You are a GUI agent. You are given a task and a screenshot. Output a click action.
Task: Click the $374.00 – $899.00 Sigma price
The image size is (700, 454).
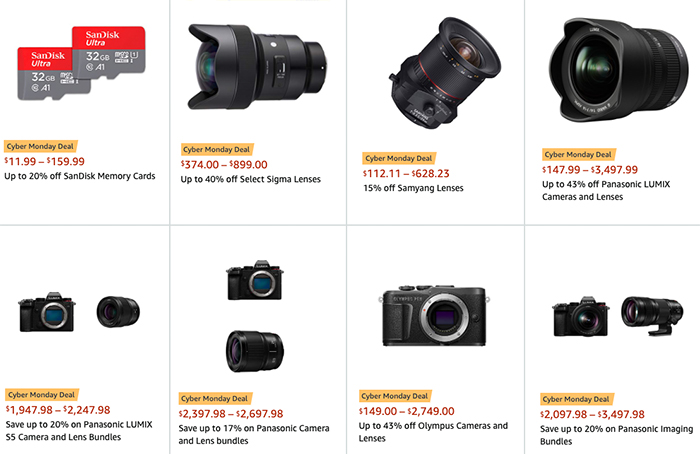[x=224, y=164]
